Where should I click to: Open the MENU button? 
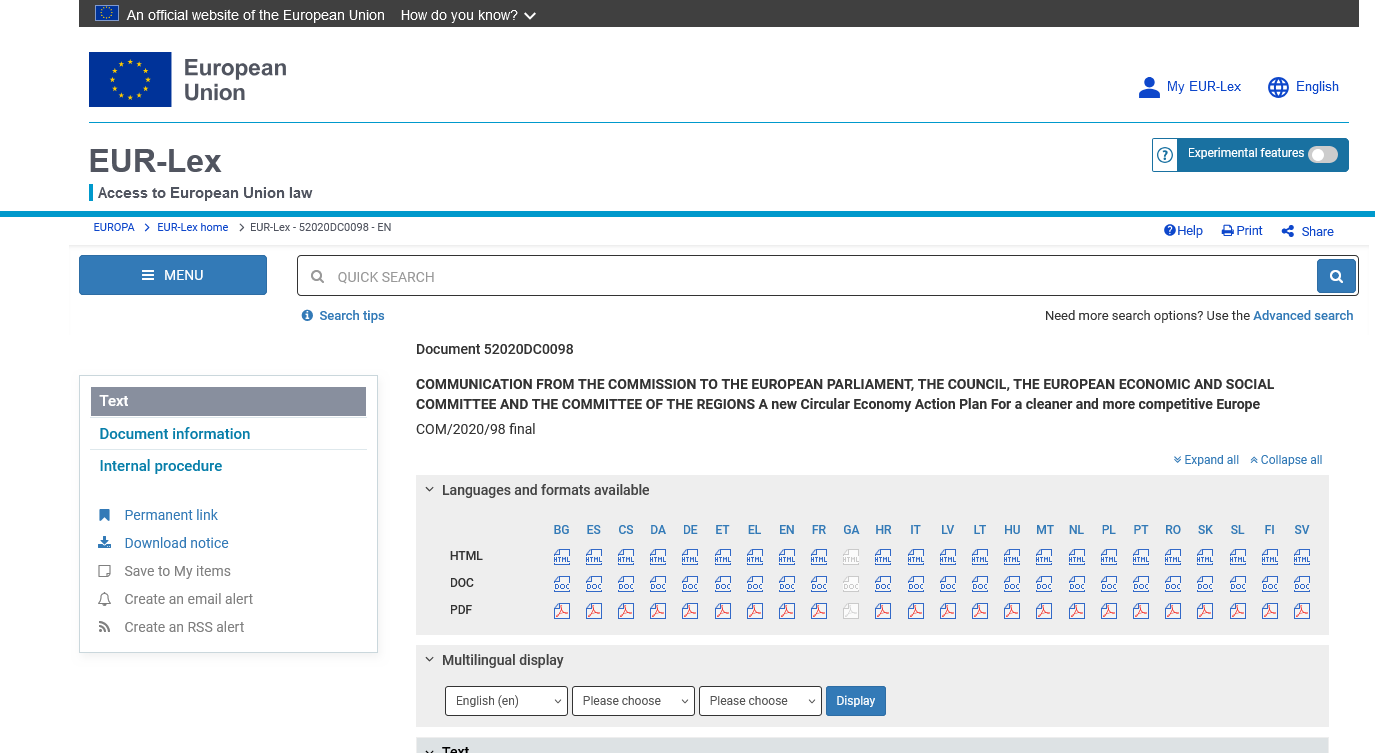173,275
